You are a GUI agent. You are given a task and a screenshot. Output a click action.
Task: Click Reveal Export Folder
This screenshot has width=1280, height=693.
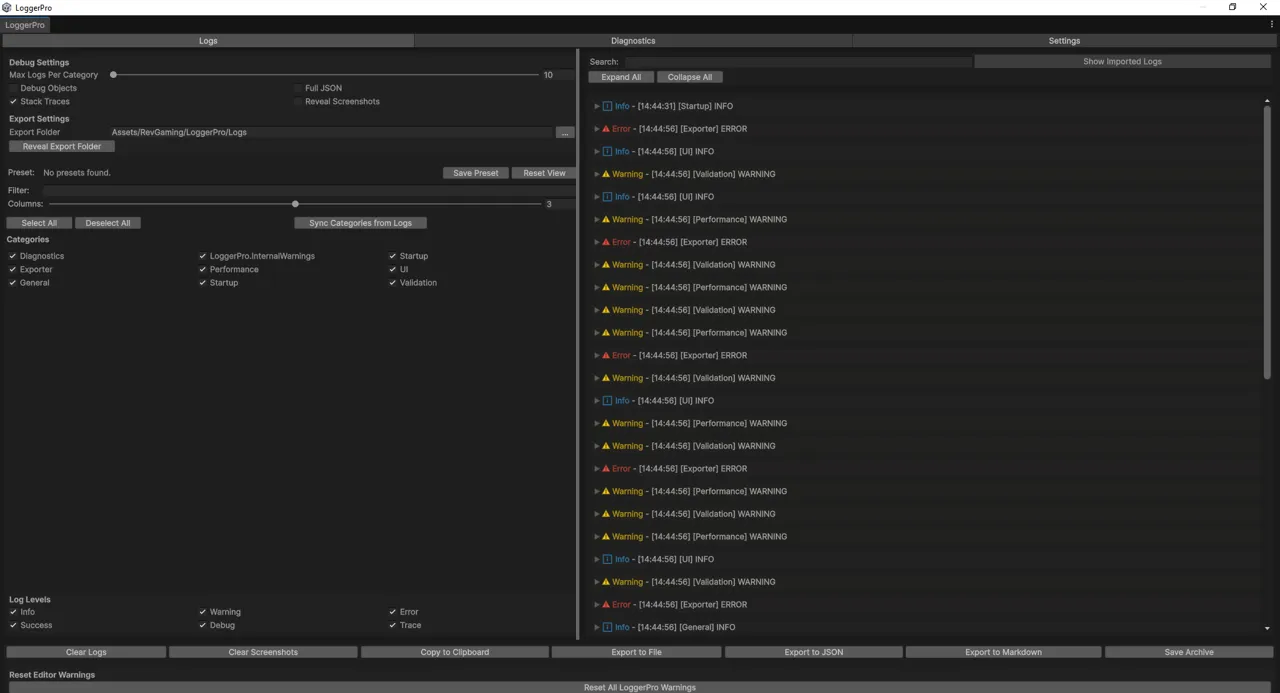coord(62,146)
